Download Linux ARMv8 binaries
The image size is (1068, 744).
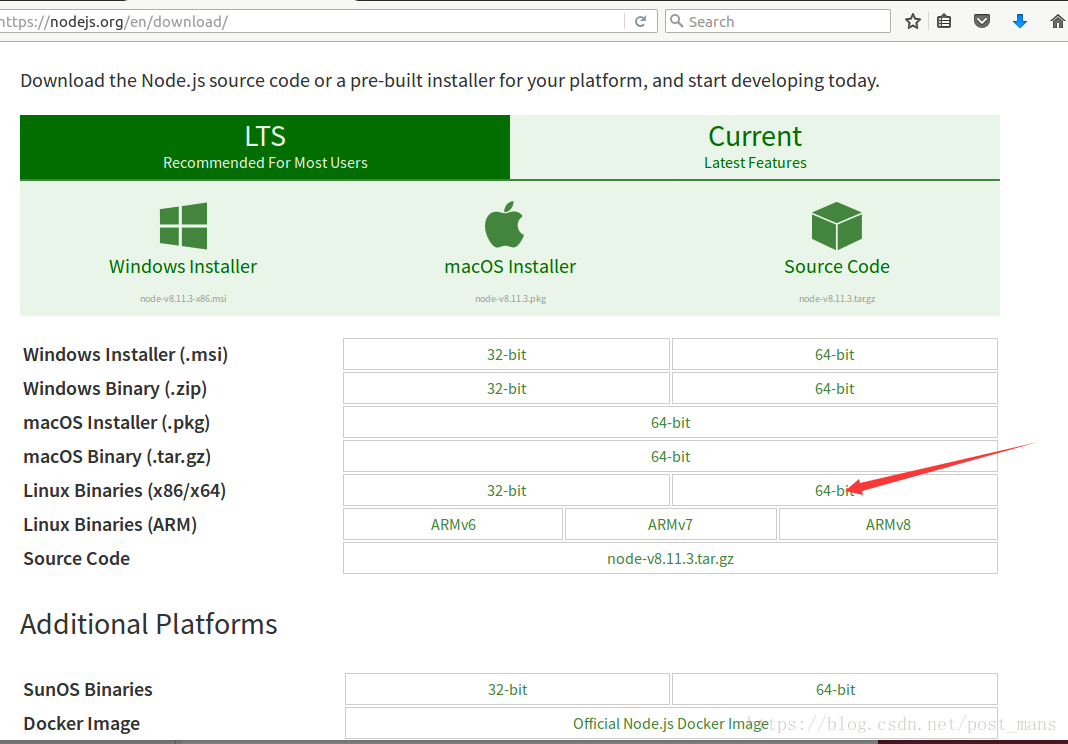pyautogui.click(x=888, y=525)
